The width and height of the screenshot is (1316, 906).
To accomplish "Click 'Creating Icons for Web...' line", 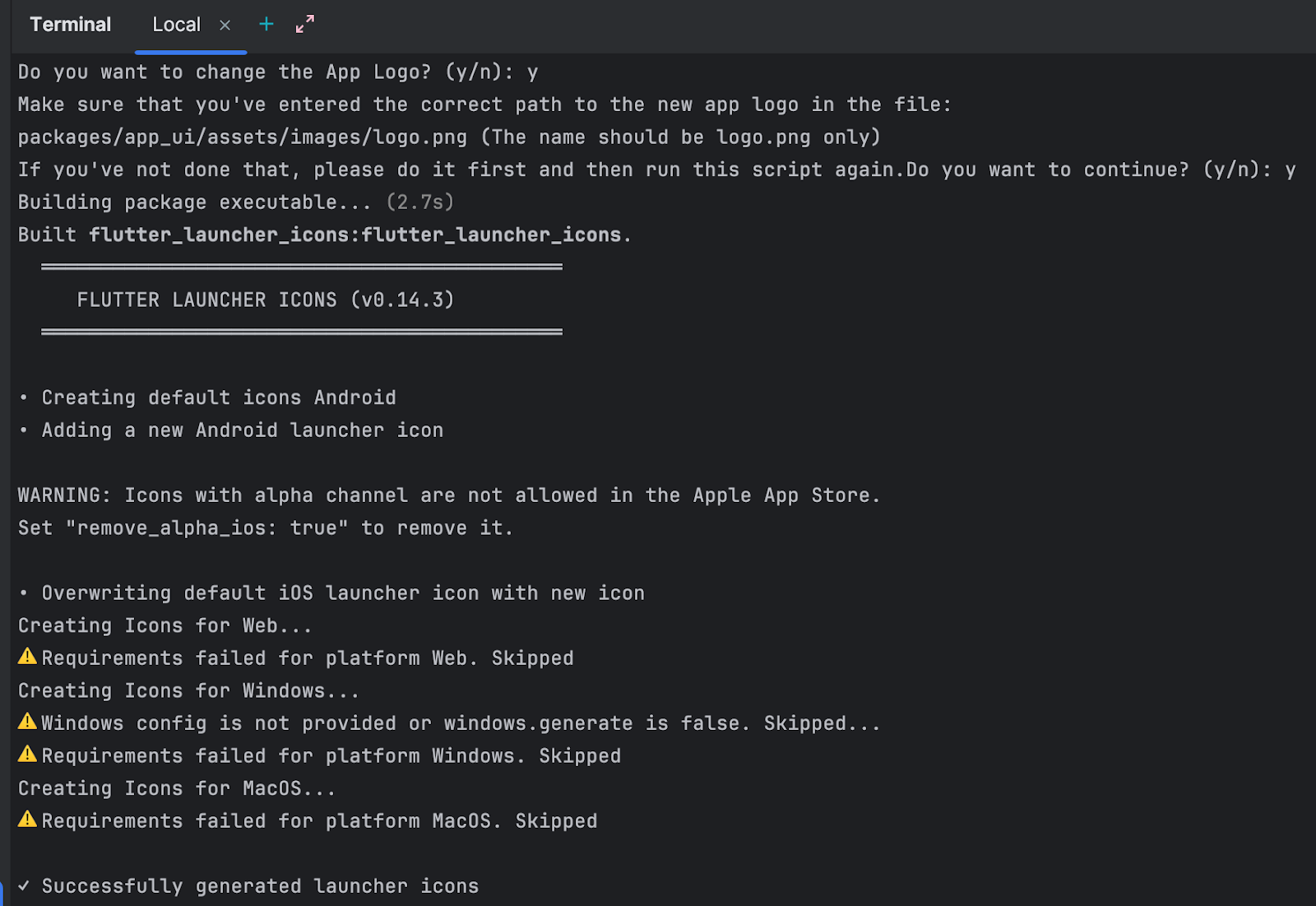I will (165, 625).
